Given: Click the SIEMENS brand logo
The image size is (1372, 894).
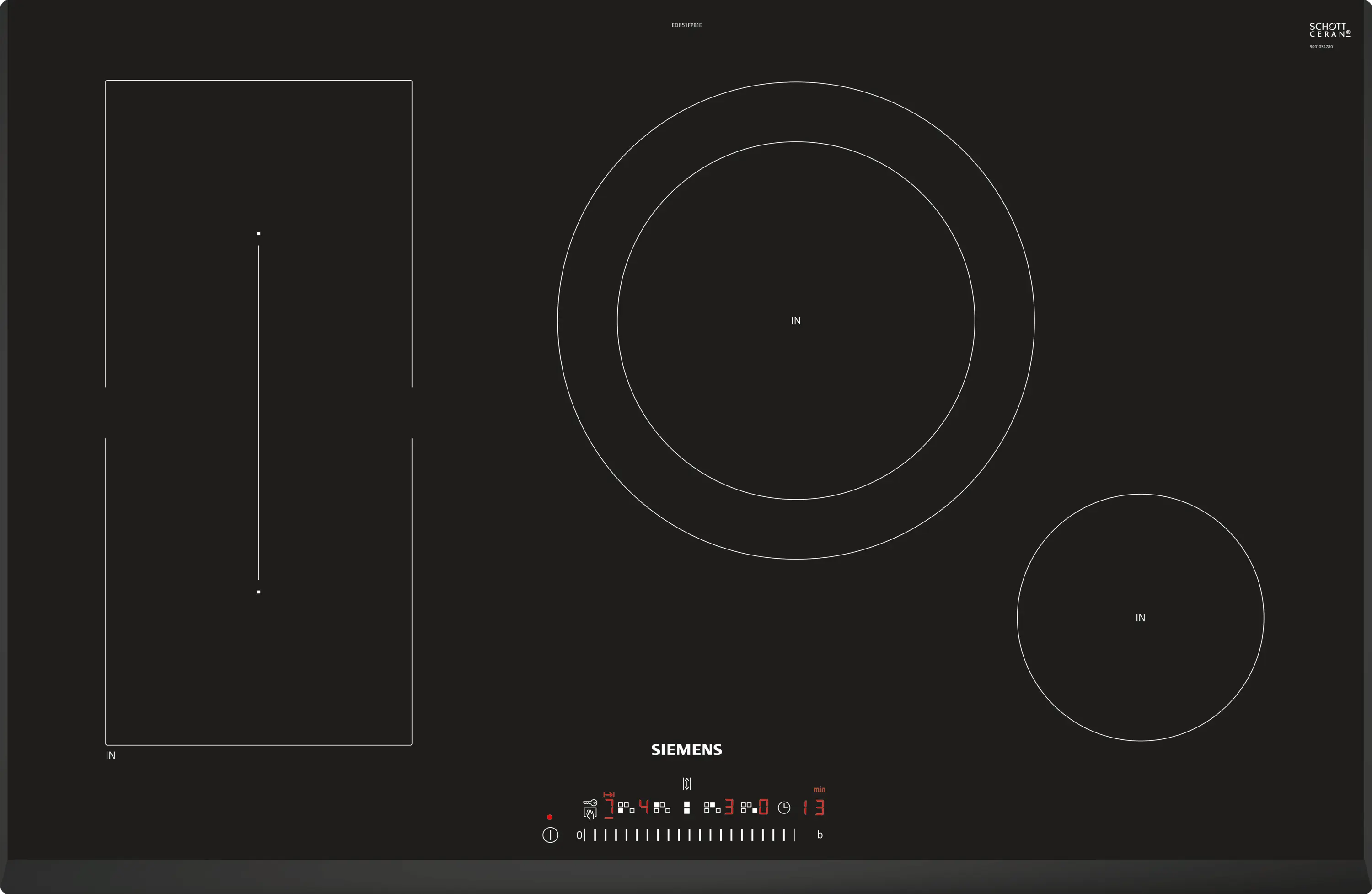Looking at the screenshot, I should pyautogui.click(x=686, y=750).
